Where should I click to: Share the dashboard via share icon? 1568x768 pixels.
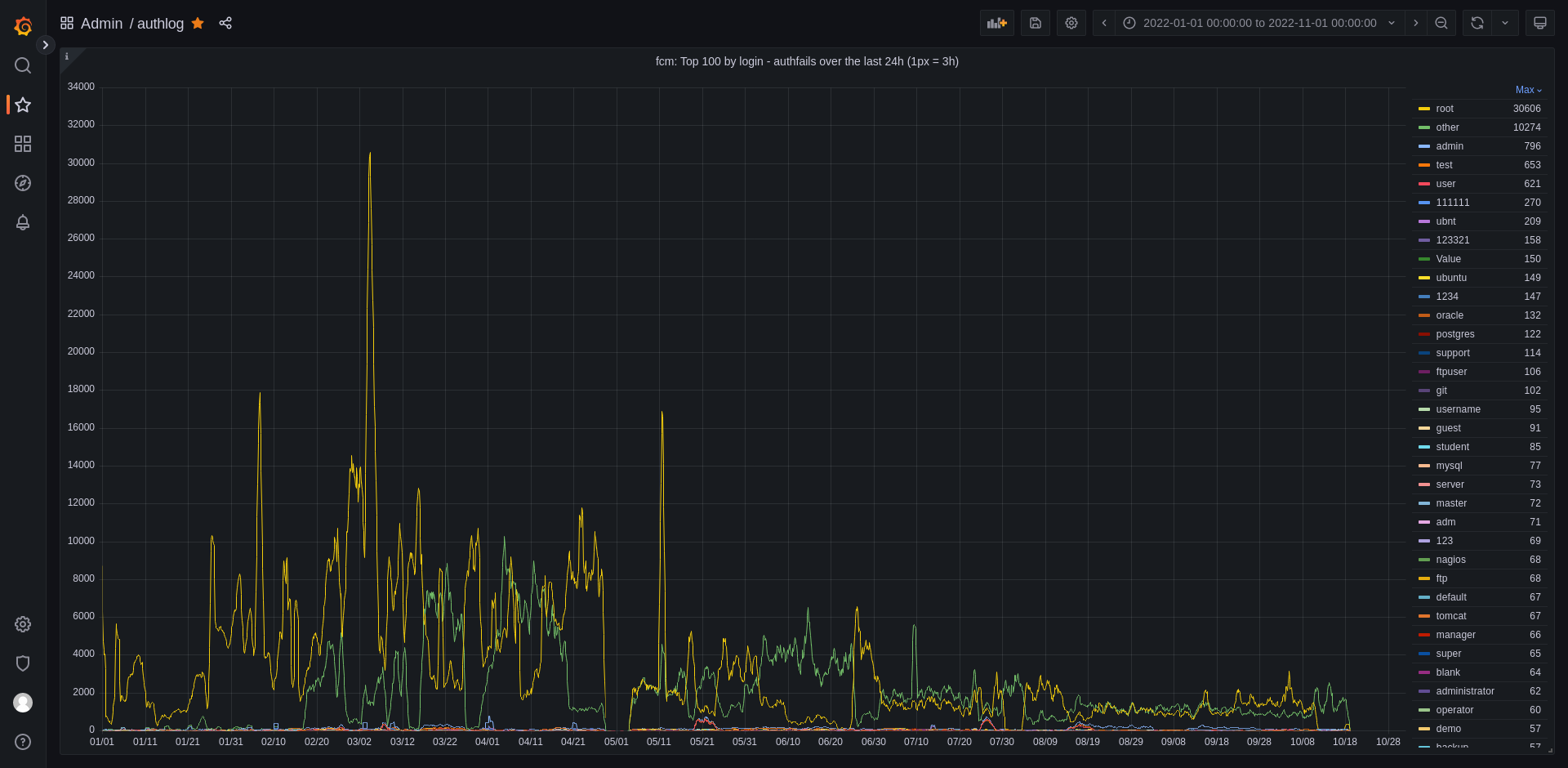tap(225, 23)
